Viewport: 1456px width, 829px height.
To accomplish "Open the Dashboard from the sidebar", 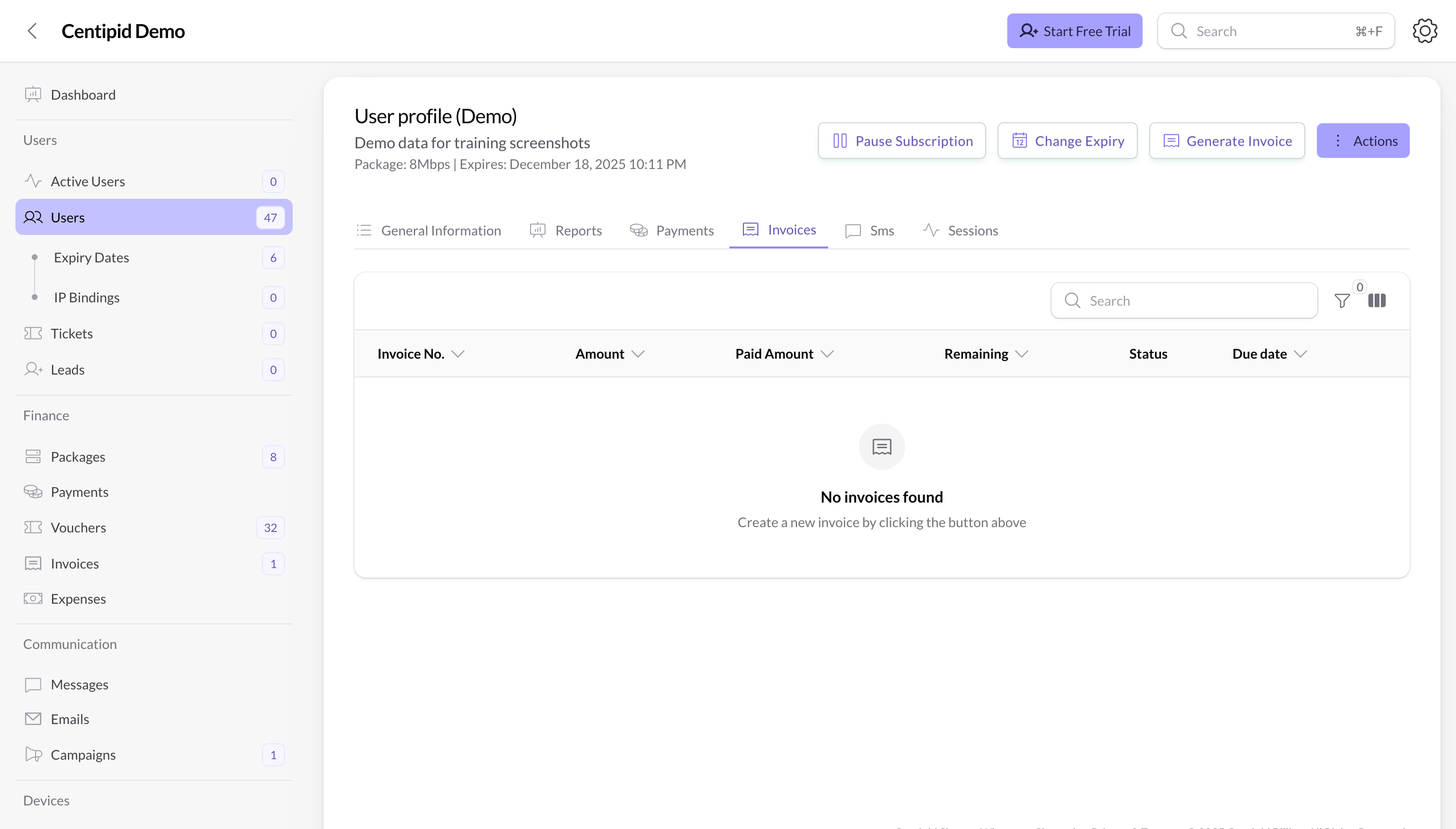I will click(x=82, y=94).
